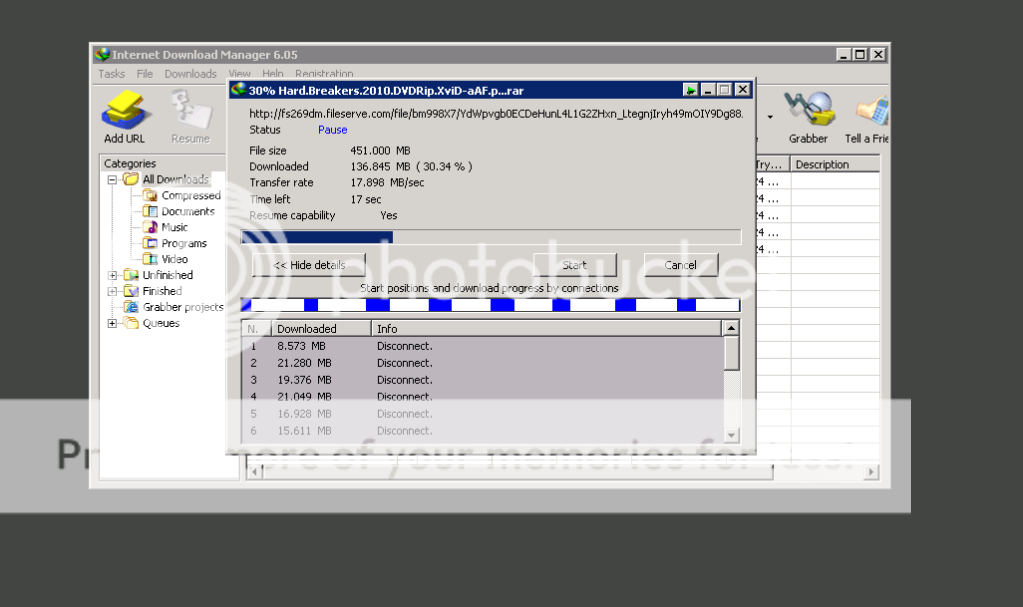Expand the Finished tree node

(x=114, y=292)
